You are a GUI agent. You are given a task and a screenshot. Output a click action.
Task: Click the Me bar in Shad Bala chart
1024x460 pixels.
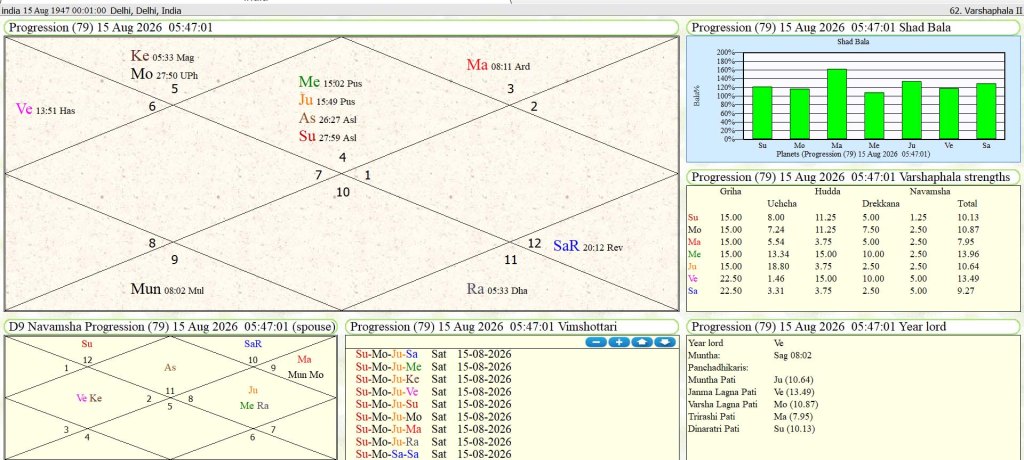click(874, 116)
